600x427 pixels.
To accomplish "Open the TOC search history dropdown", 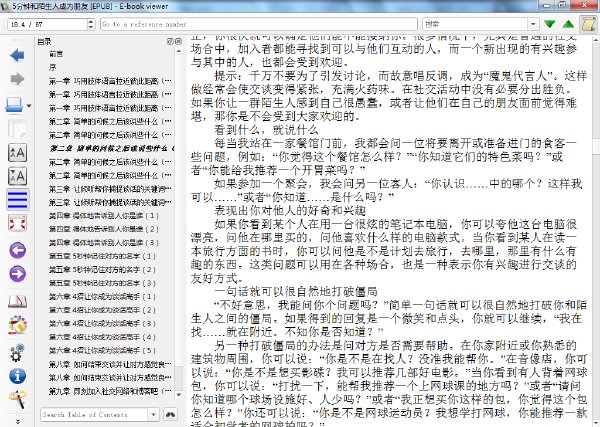I will (x=153, y=414).
